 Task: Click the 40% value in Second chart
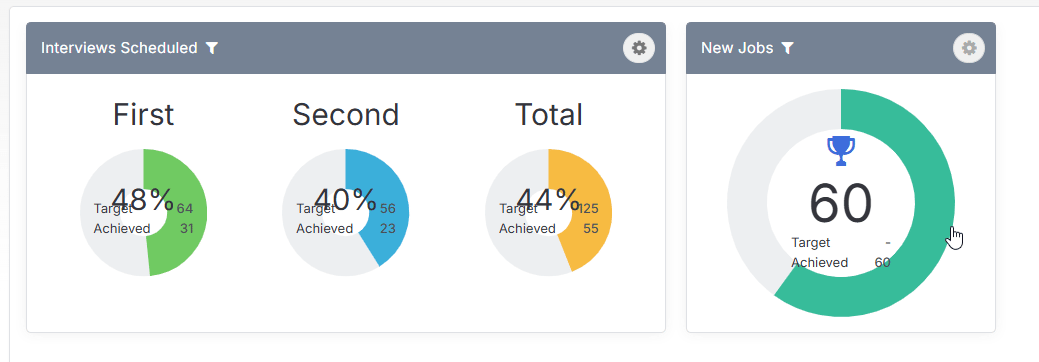[x=345, y=199]
